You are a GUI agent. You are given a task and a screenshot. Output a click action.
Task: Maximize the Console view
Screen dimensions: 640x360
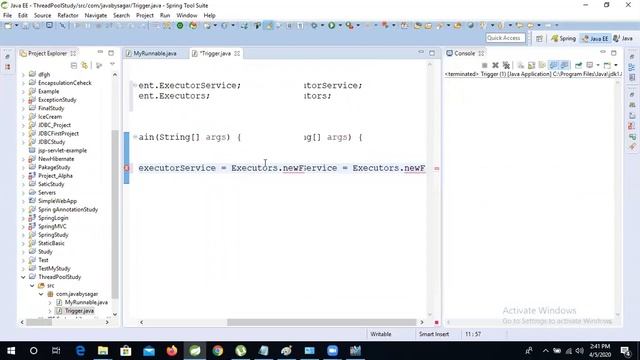click(x=613, y=53)
